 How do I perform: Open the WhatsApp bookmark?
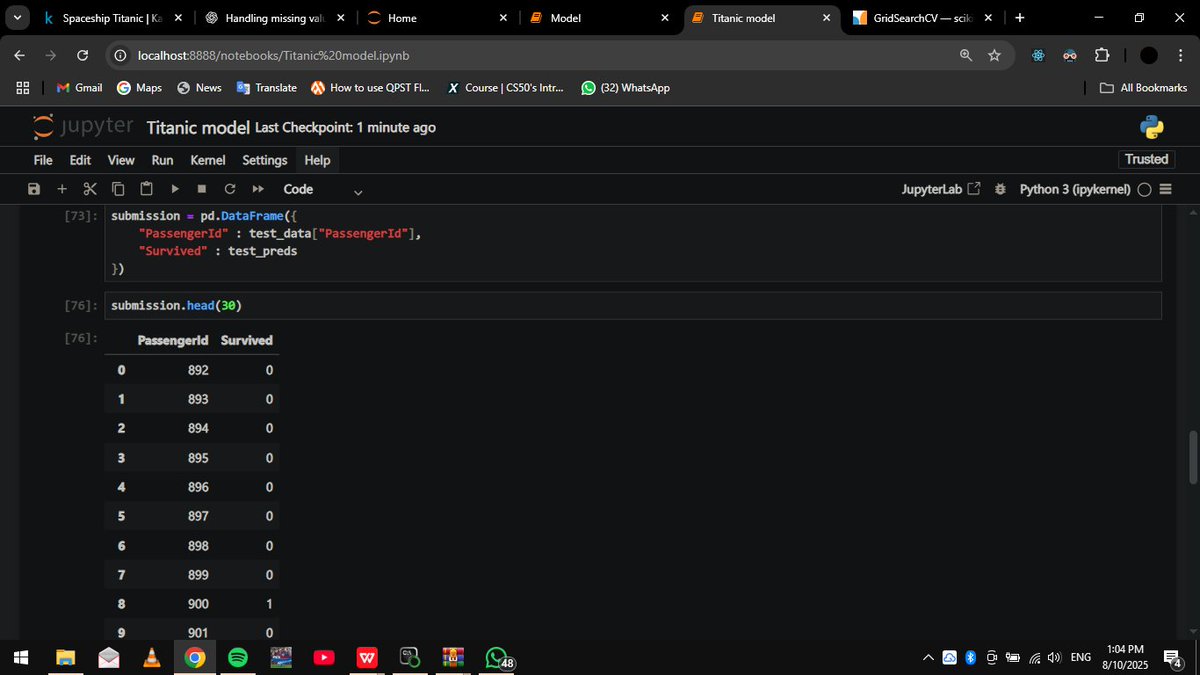(625, 88)
